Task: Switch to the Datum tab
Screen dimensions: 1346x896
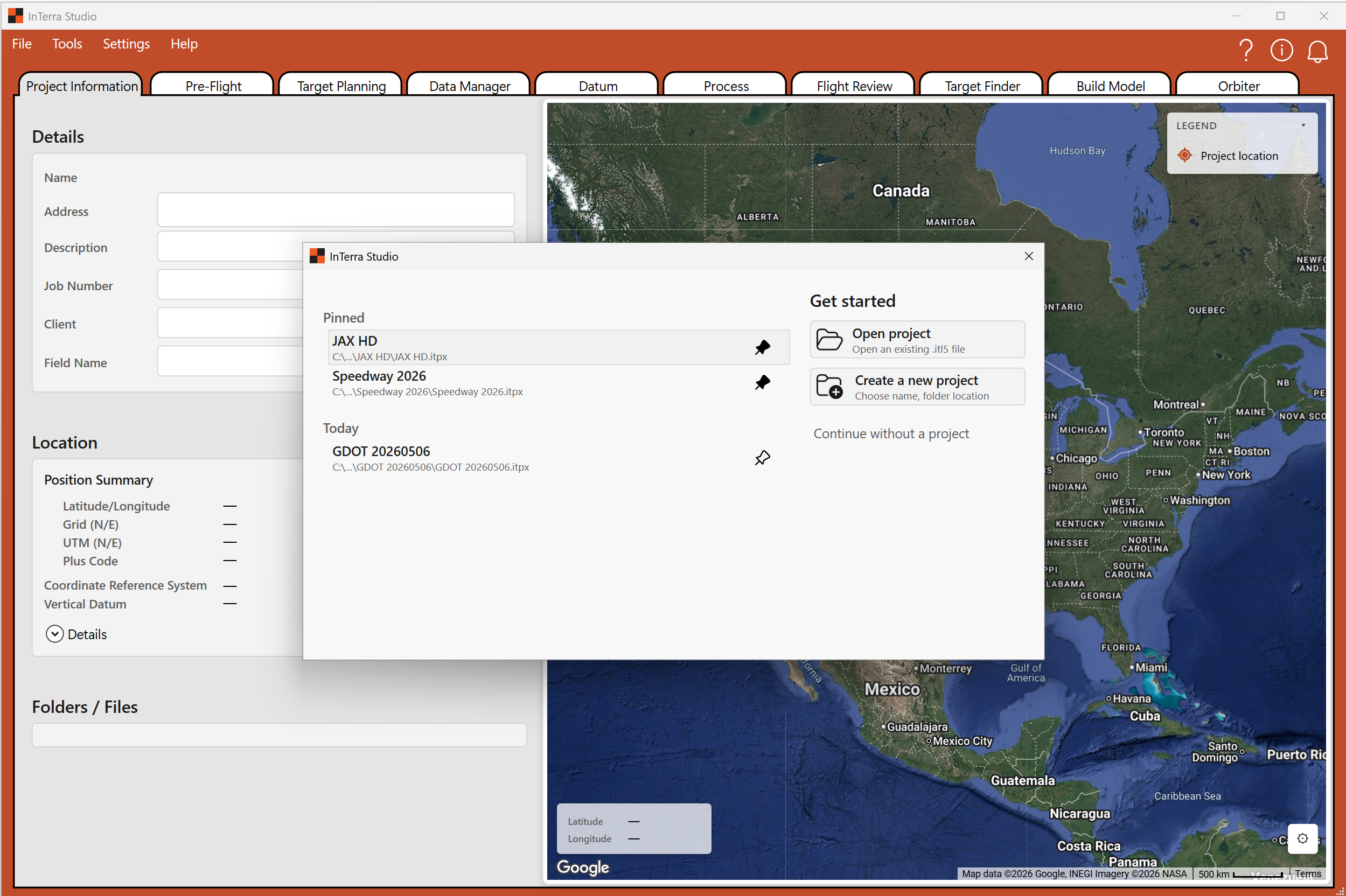Action: [598, 85]
